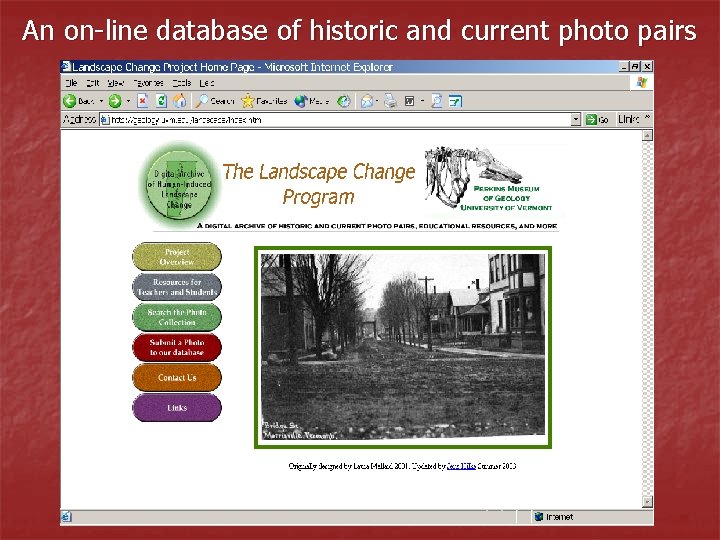Open the Tools menu
This screenshot has height=540, width=720.
tap(182, 83)
